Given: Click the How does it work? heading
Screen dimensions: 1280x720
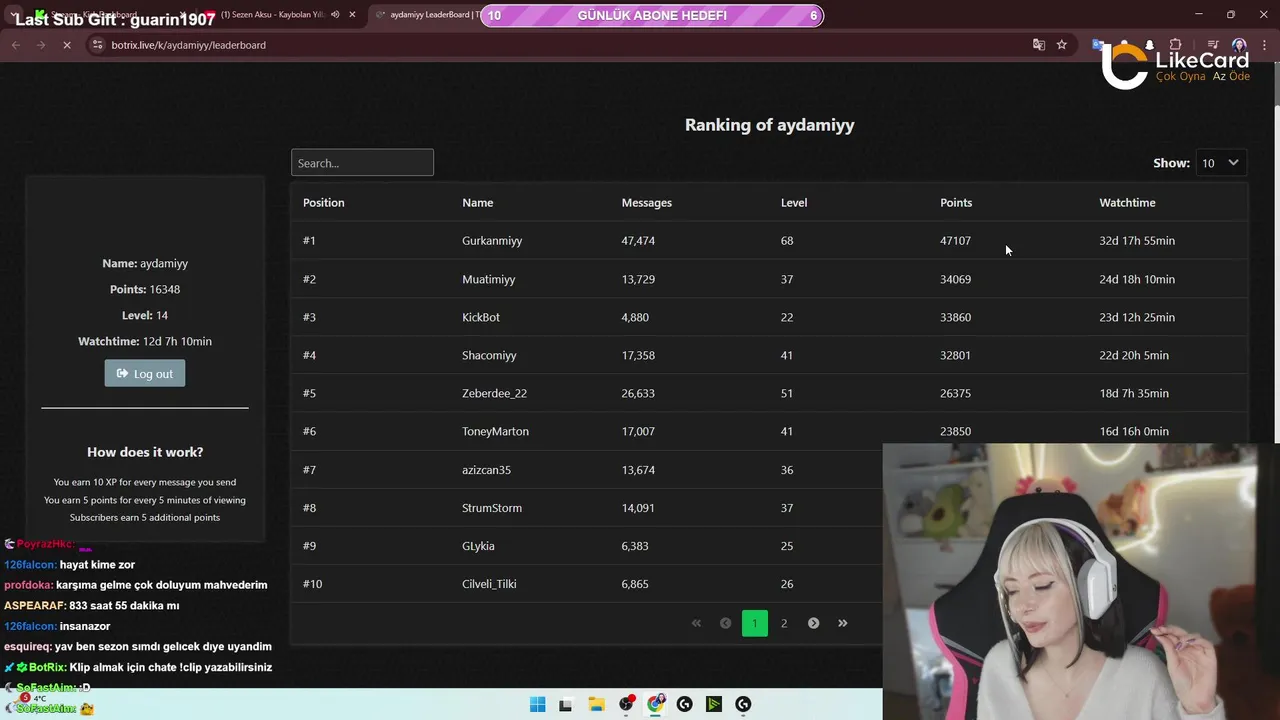Looking at the screenshot, I should click(x=145, y=452).
